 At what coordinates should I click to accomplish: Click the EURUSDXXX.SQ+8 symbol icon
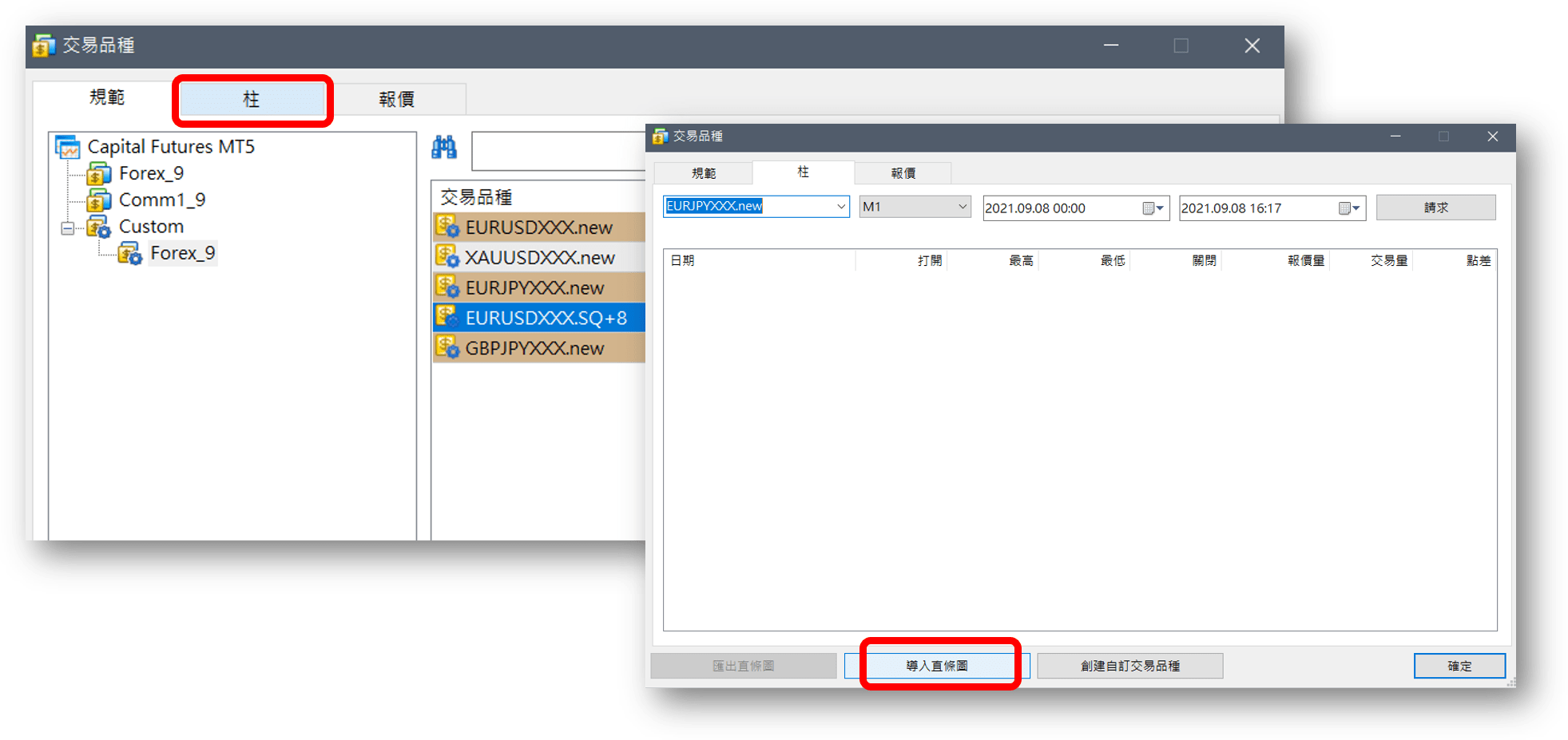click(x=447, y=318)
